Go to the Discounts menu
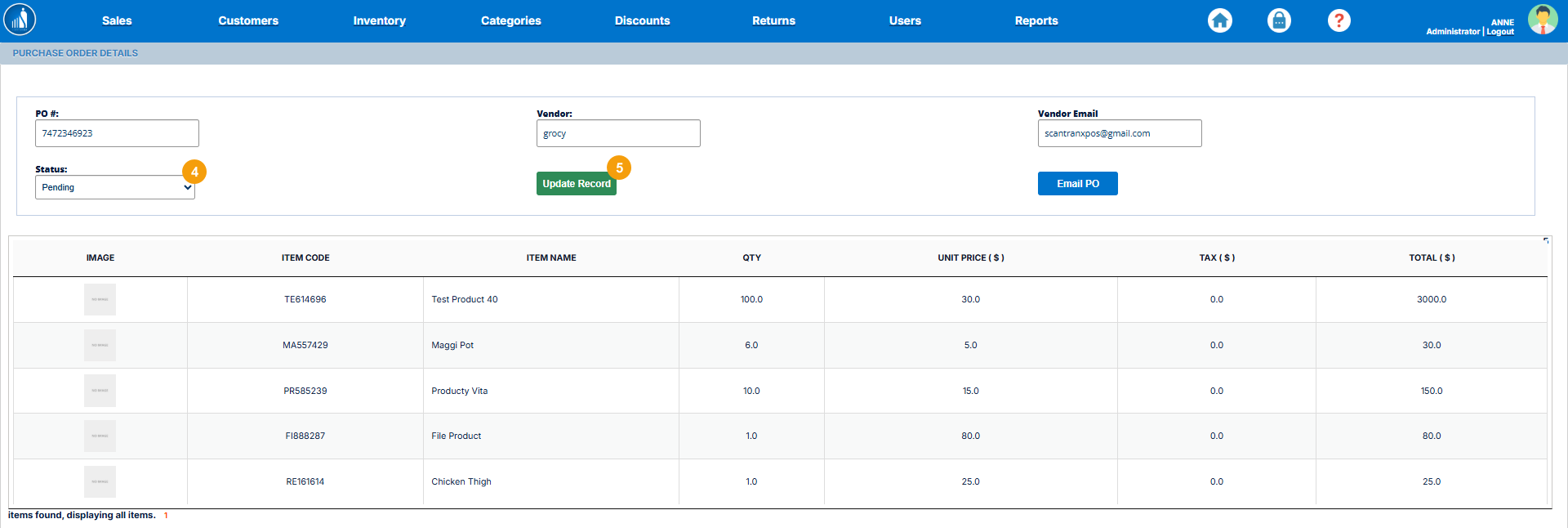Image resolution: width=1568 pixels, height=528 pixels. tap(642, 21)
